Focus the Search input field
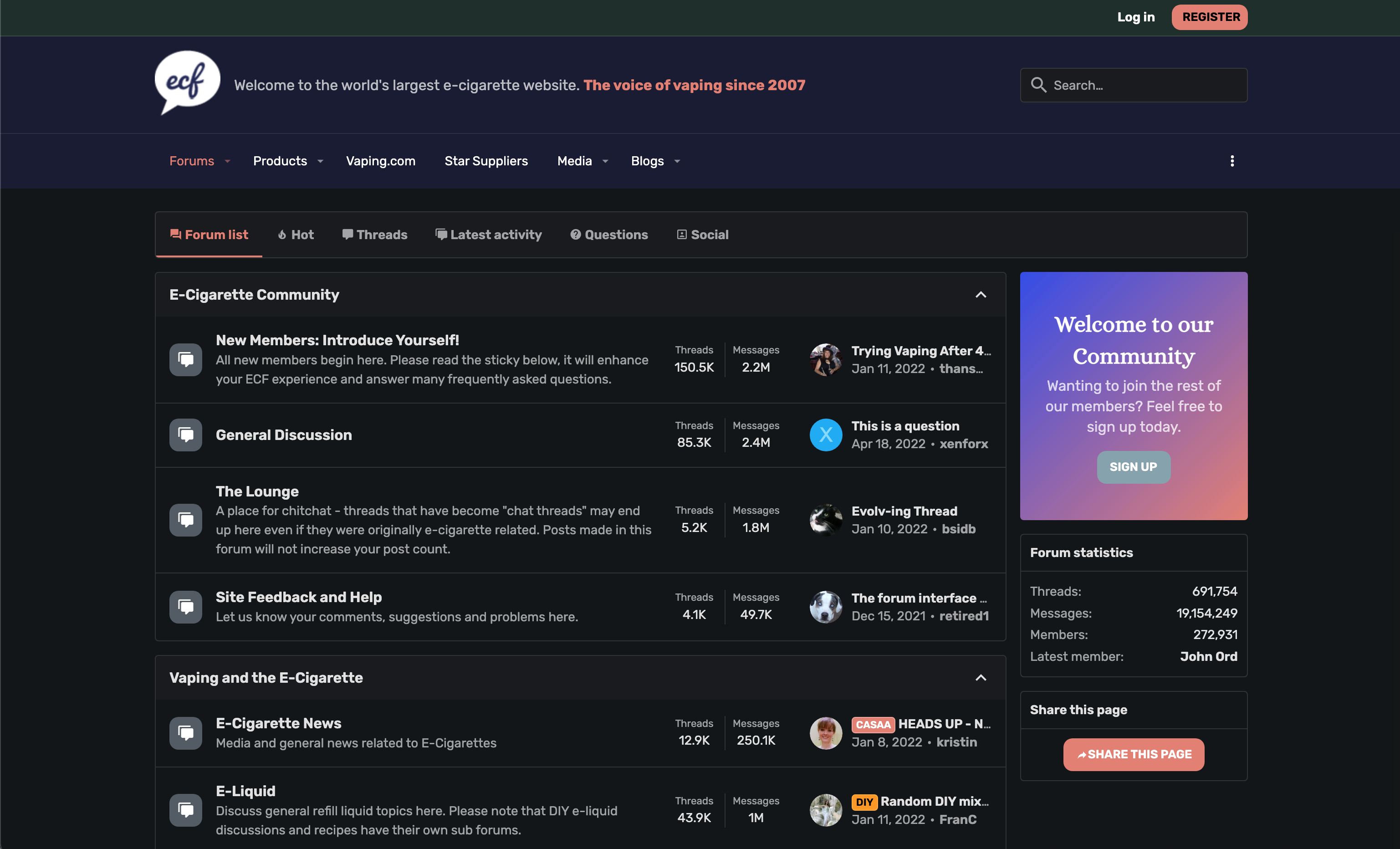 (x=1142, y=85)
